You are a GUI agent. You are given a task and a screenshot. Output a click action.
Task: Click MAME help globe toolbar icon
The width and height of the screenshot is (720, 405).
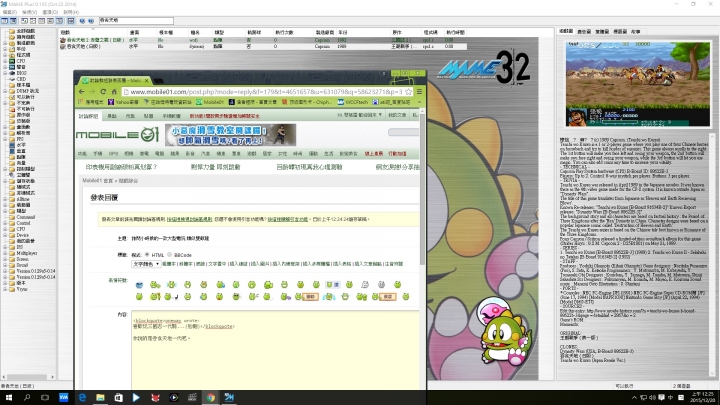(82, 21)
